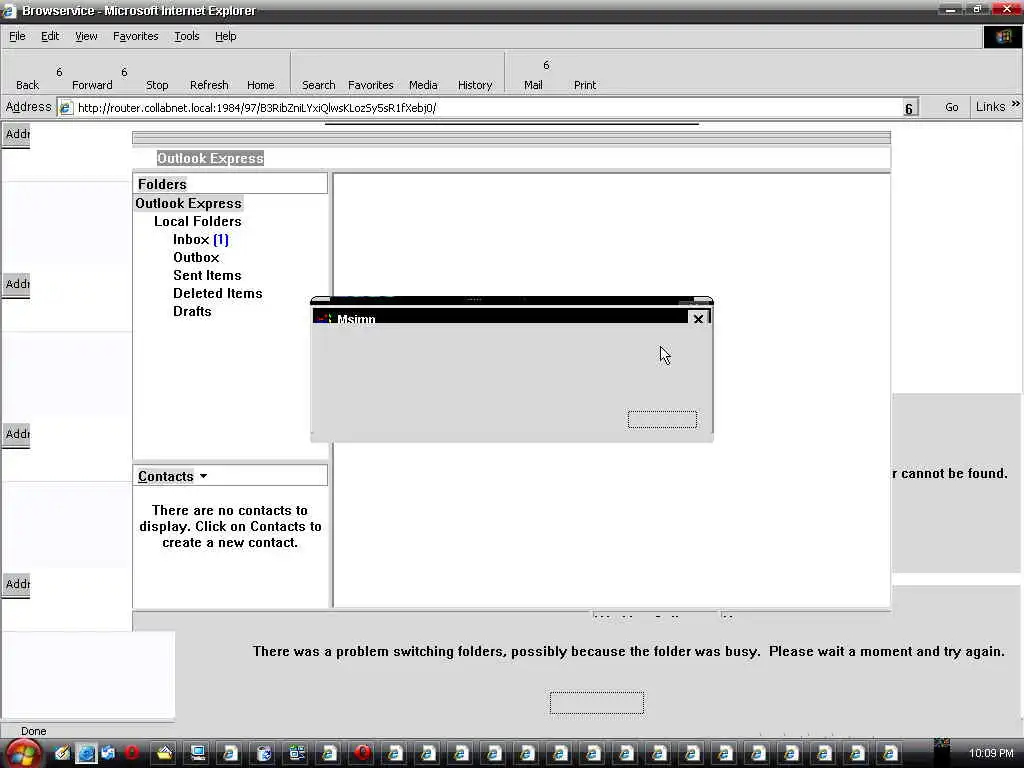Click the Back toolbar button
Screen dimensions: 1024x768
tap(27, 85)
